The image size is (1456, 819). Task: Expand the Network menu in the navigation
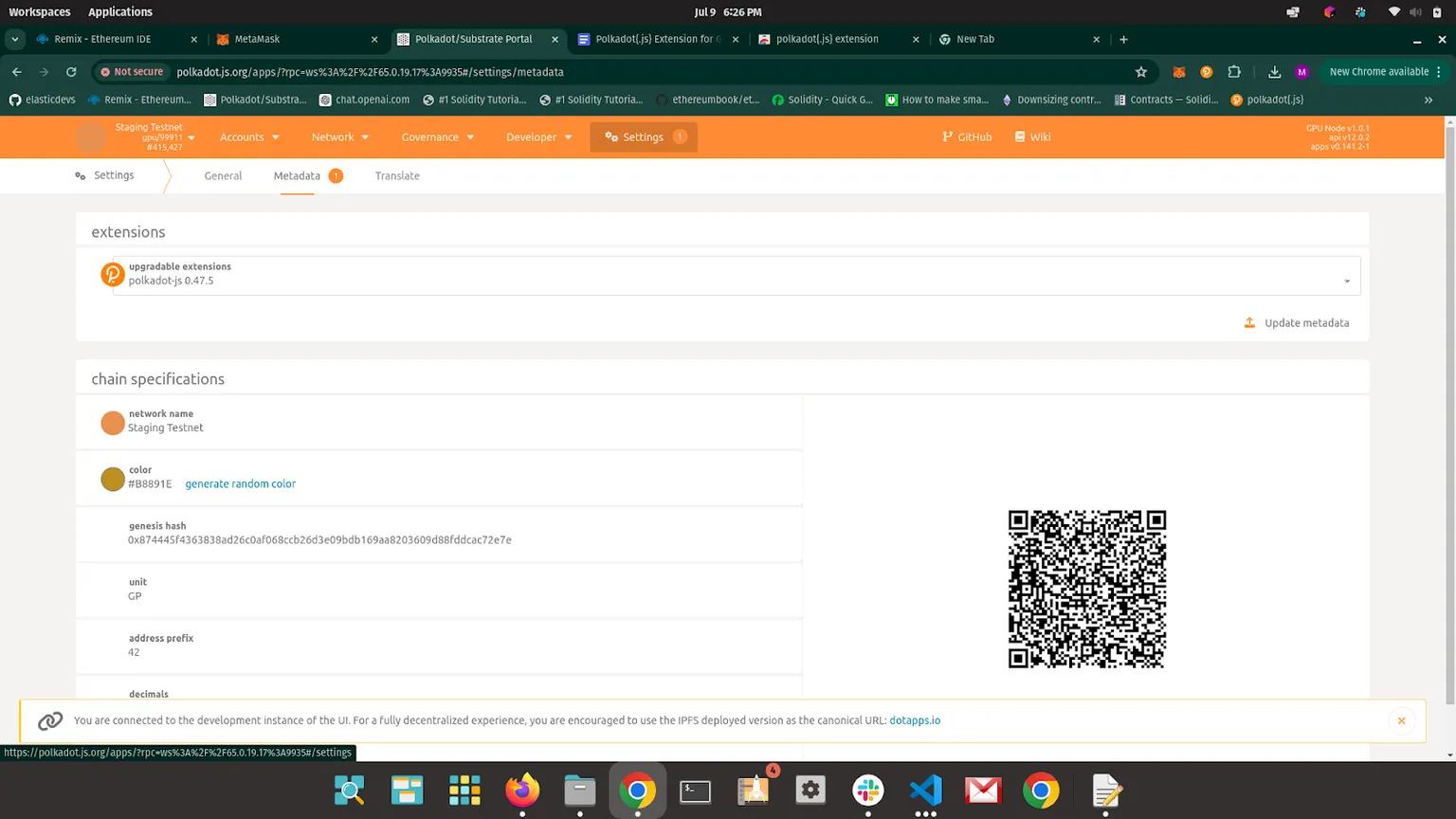pyautogui.click(x=339, y=136)
